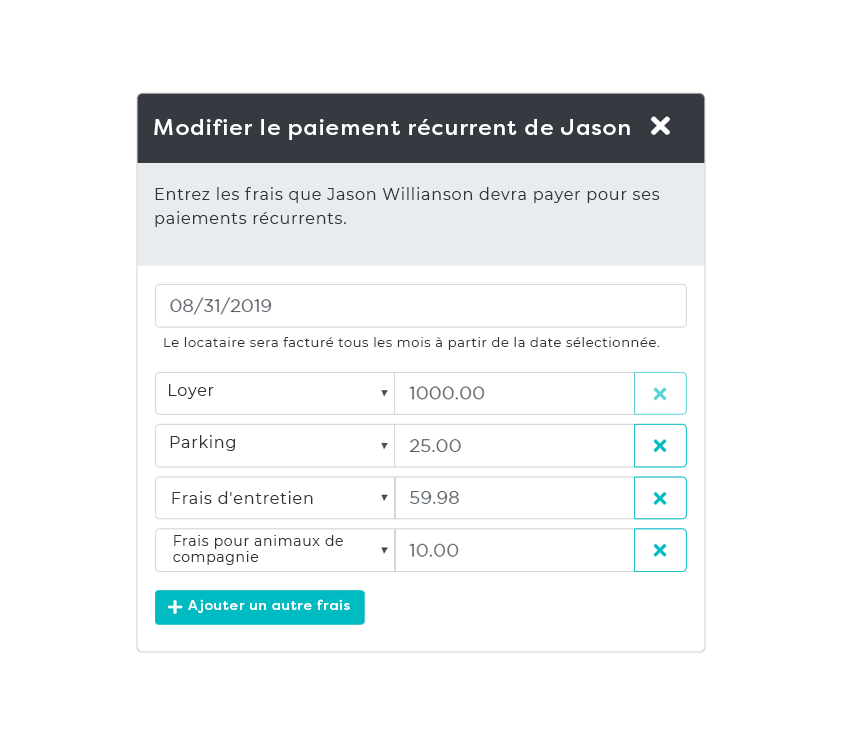Click the dropdown arrow beside Loyer
This screenshot has width=842, height=745.
384,394
